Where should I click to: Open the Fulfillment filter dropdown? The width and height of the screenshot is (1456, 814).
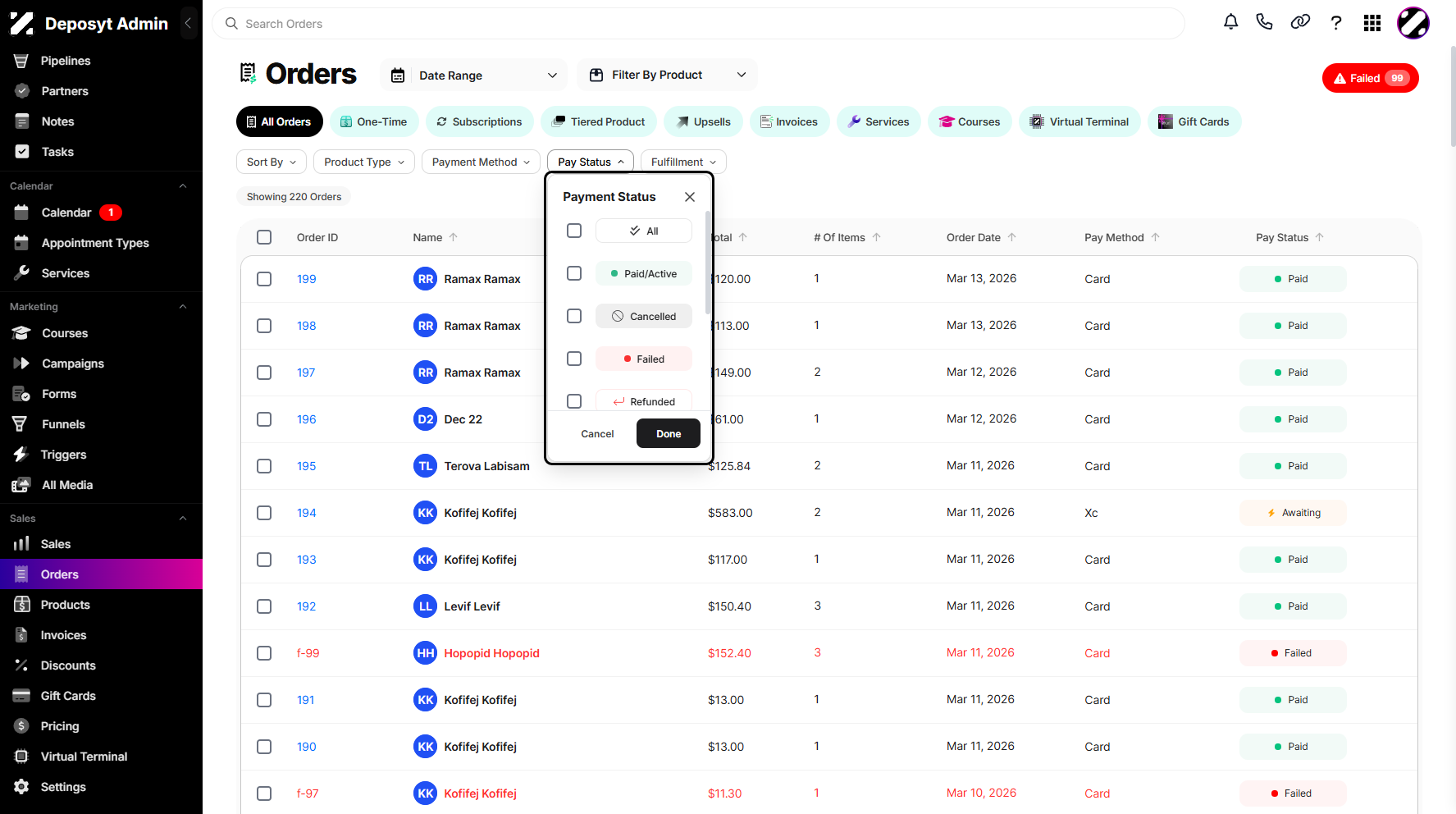(683, 162)
